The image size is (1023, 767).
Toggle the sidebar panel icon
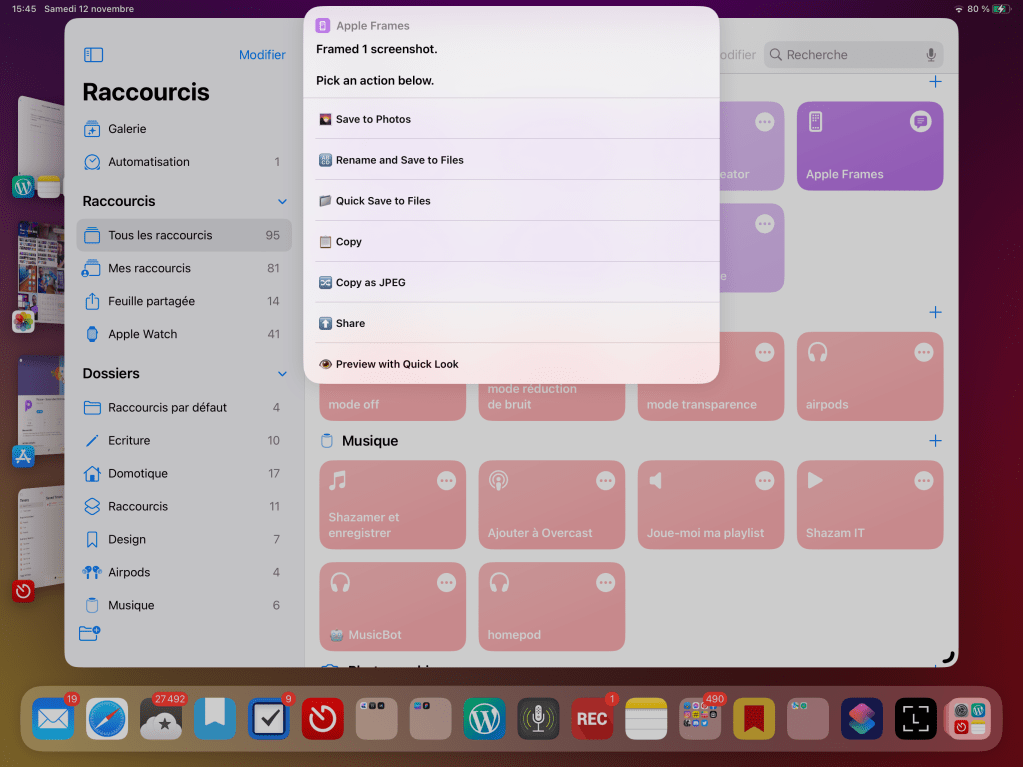coord(93,55)
